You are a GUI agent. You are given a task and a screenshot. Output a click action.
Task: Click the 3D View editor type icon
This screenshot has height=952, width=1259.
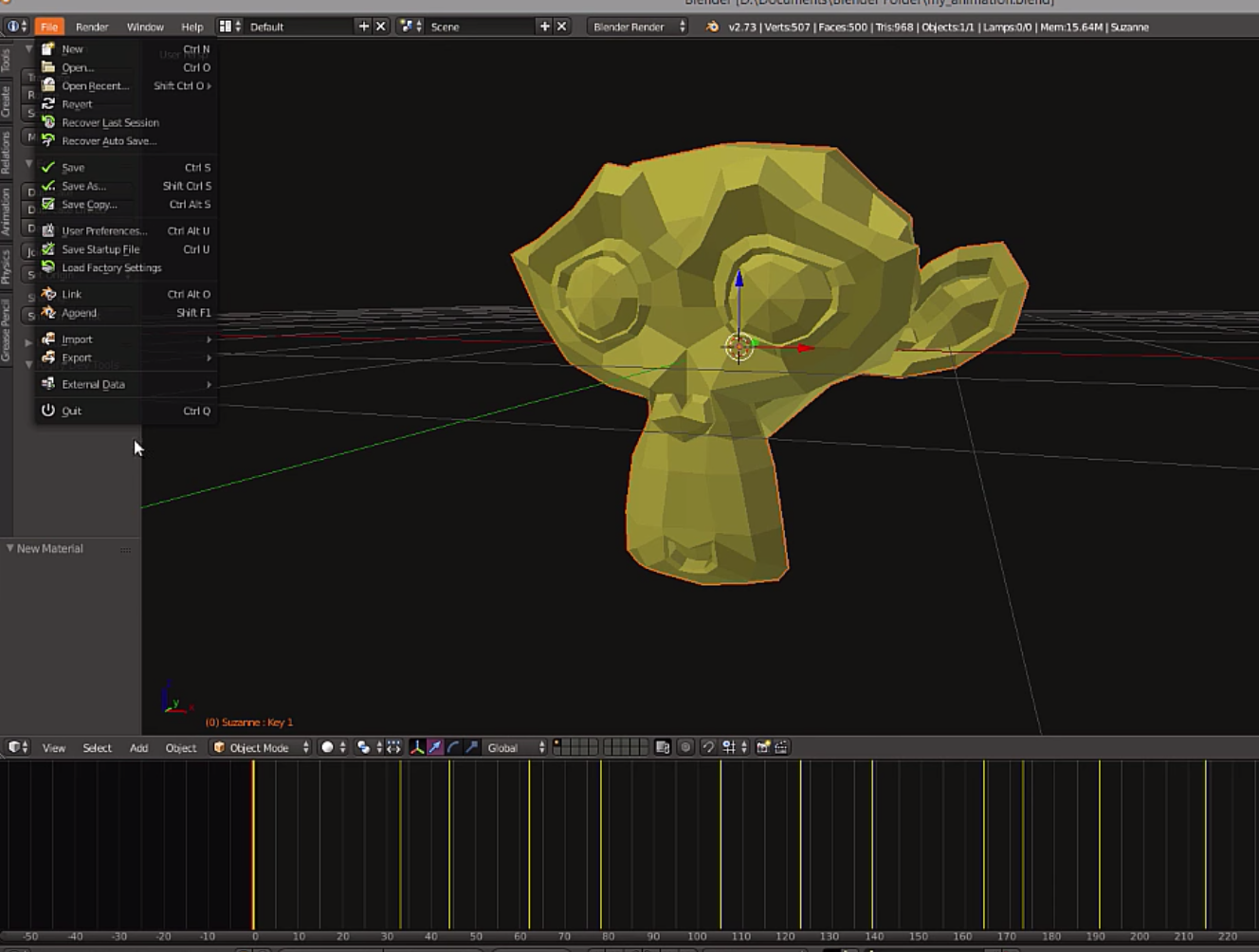tap(17, 747)
